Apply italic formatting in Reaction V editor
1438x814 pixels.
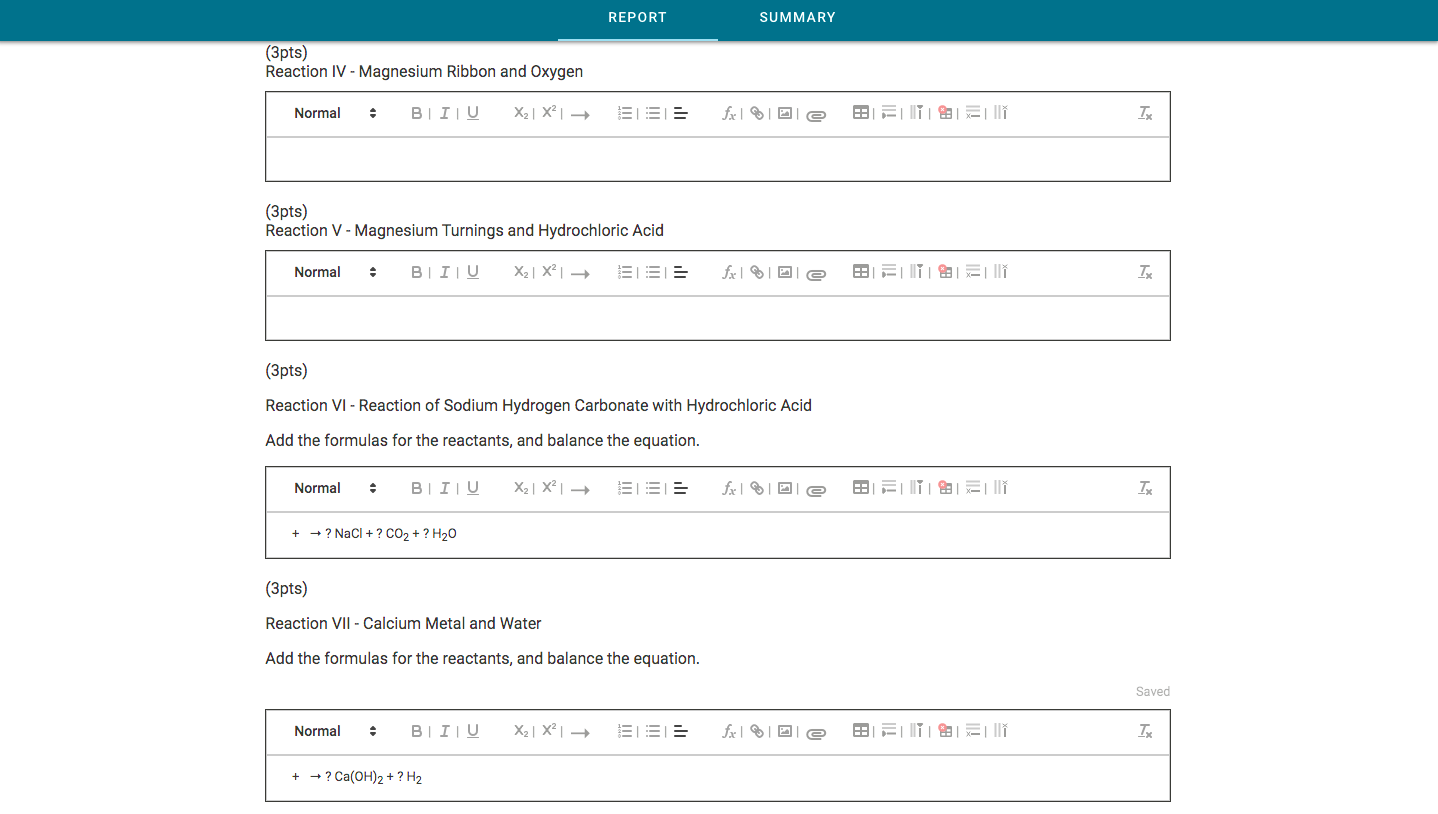pyautogui.click(x=445, y=272)
